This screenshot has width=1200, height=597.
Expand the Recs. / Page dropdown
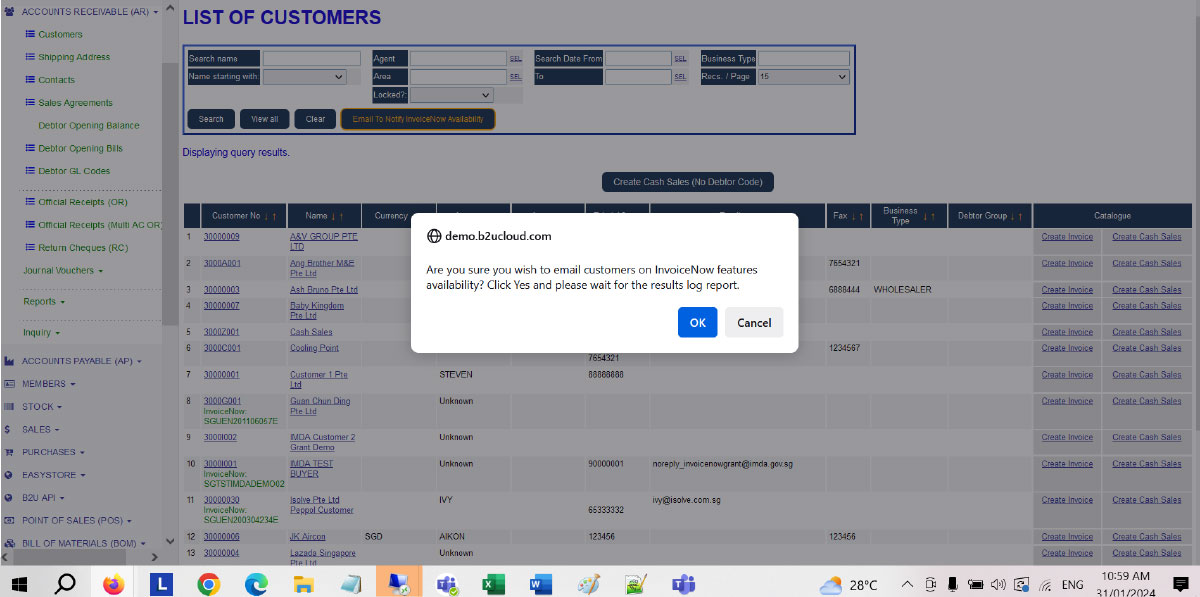tap(803, 77)
